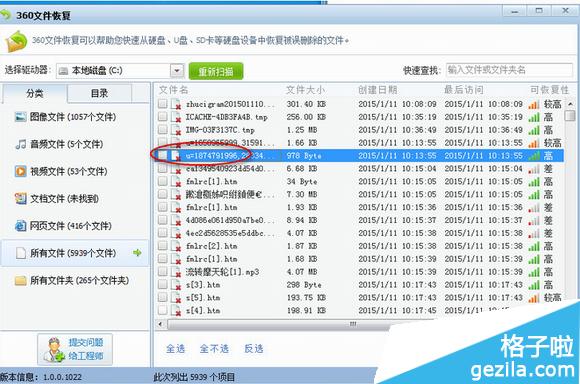
Task: Click 提交问题给工程师 button
Action: coord(75,350)
